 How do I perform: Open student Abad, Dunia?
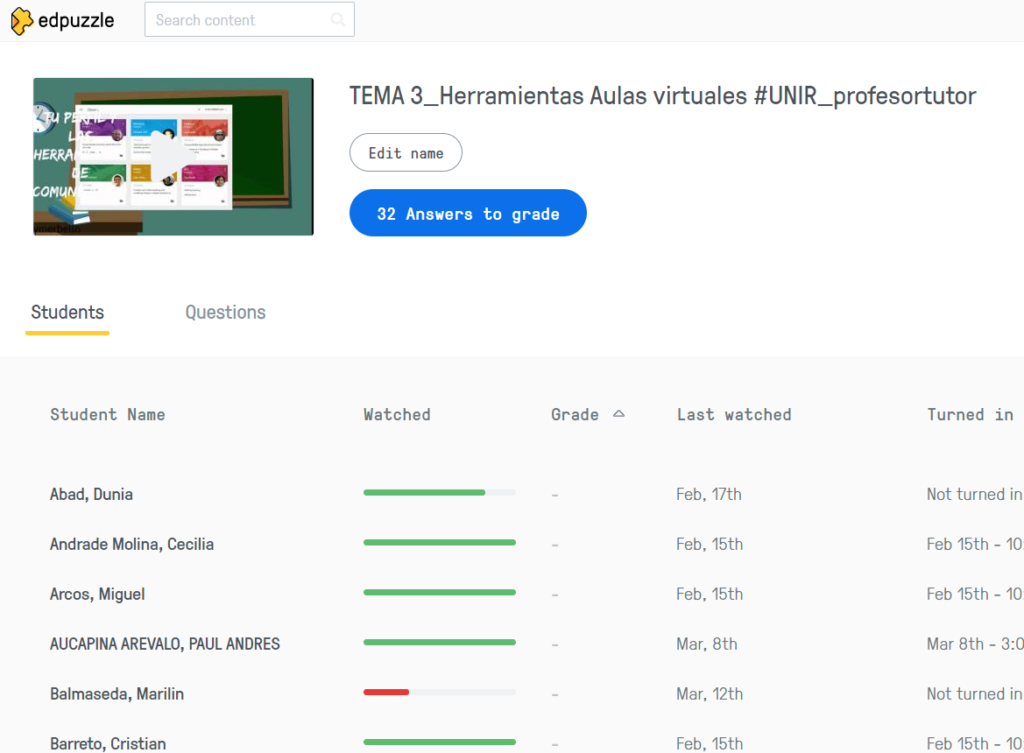pos(91,494)
